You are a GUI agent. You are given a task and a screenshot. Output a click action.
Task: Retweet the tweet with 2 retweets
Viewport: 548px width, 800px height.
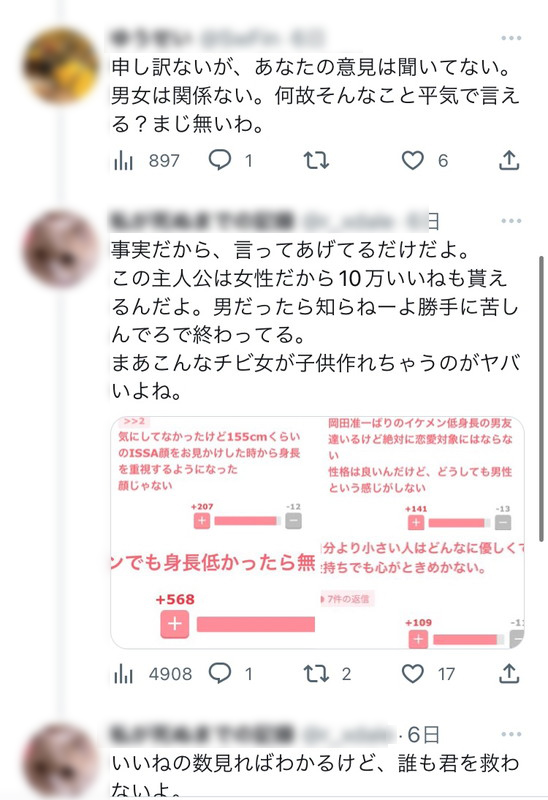pos(328,674)
